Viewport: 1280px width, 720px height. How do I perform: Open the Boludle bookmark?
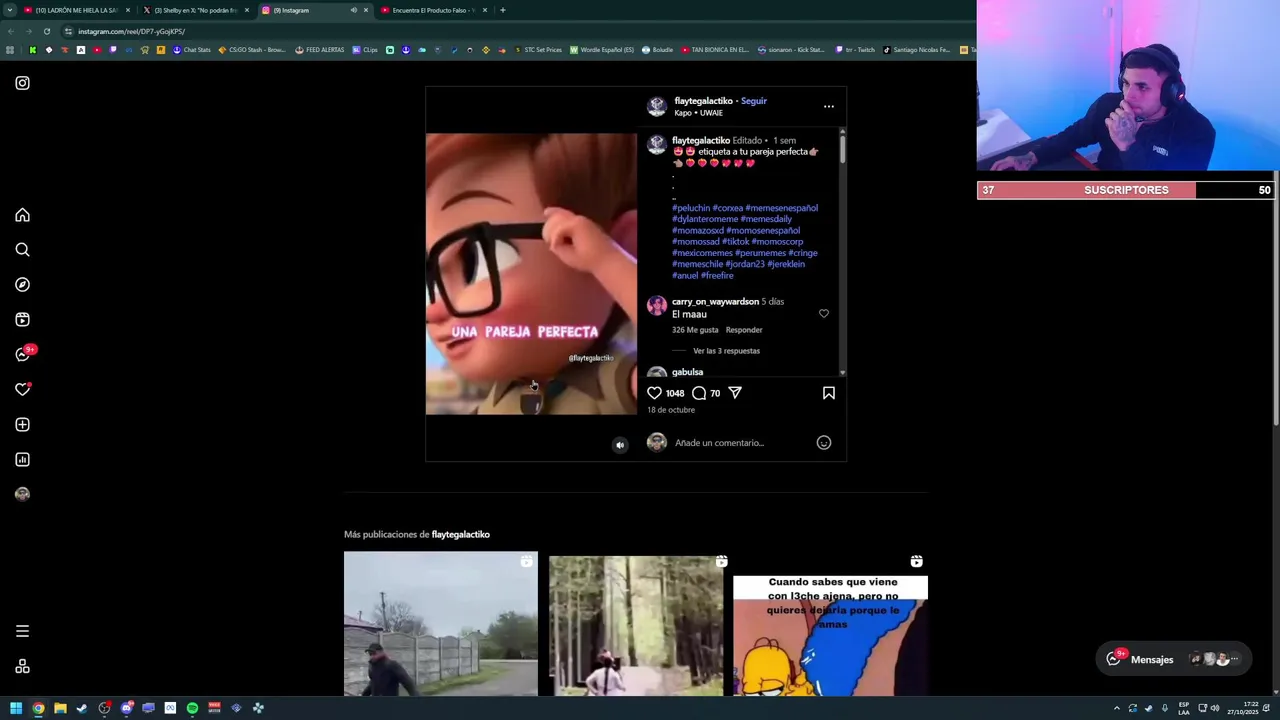click(657, 49)
